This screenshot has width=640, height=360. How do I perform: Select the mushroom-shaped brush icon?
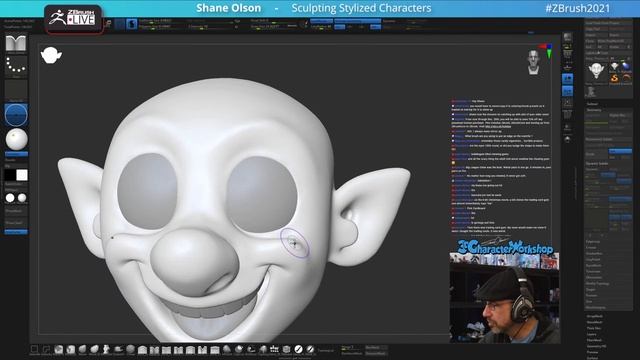262,349
